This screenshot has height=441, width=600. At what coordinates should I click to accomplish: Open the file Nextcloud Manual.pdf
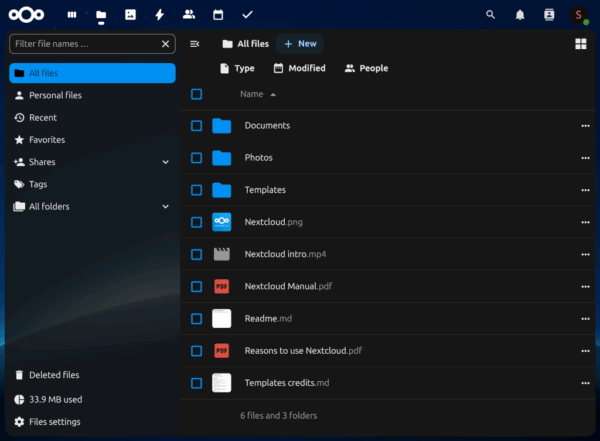click(288, 286)
